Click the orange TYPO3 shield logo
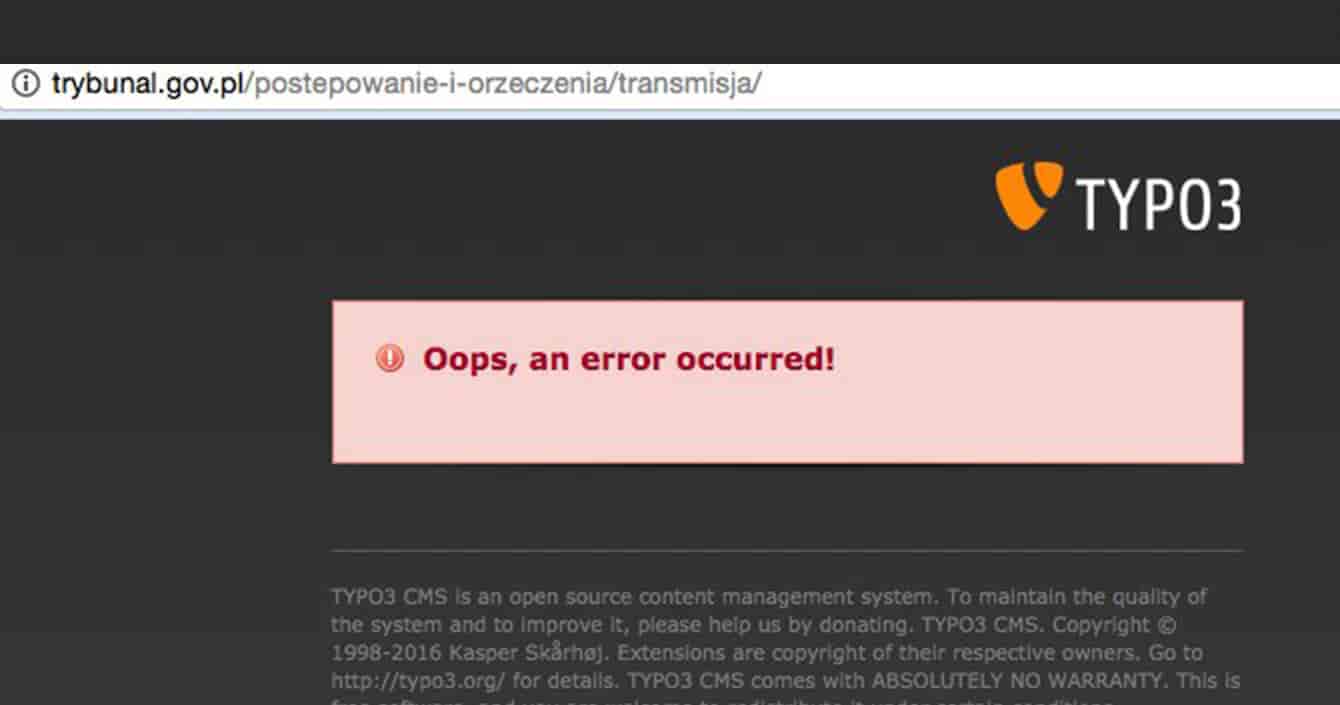Screen dimensions: 1340x705 (x=1028, y=195)
